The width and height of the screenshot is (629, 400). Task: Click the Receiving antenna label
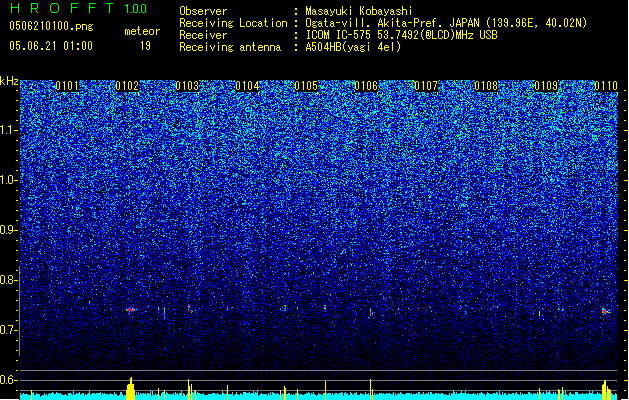tap(230, 47)
